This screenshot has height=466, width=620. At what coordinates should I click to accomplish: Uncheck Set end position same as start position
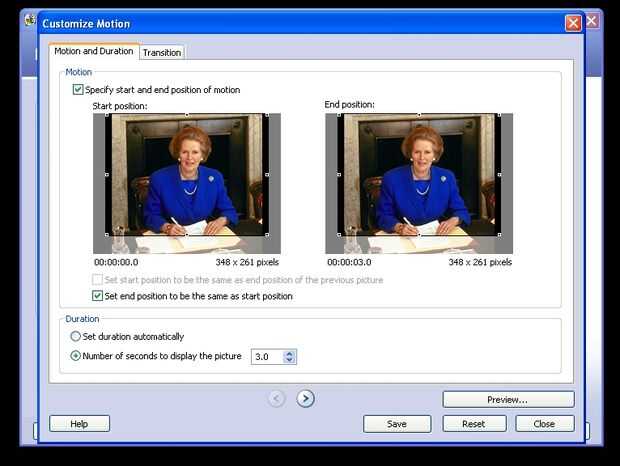[x=97, y=296]
